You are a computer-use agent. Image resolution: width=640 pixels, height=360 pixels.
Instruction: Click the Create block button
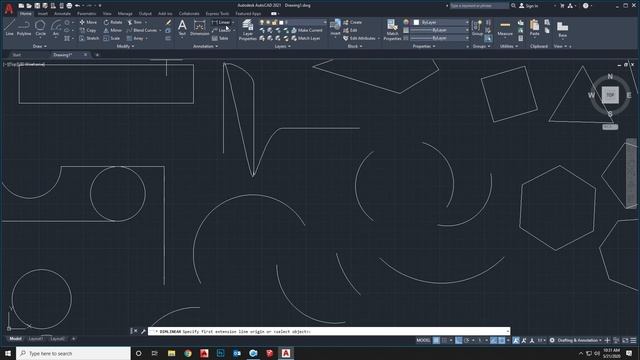pos(353,22)
